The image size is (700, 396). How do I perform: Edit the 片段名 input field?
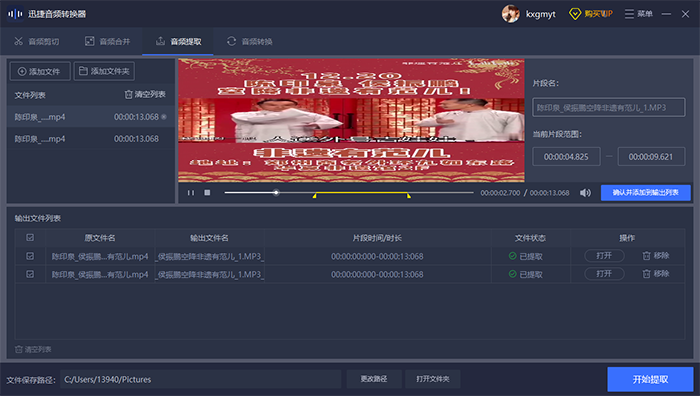(x=608, y=108)
